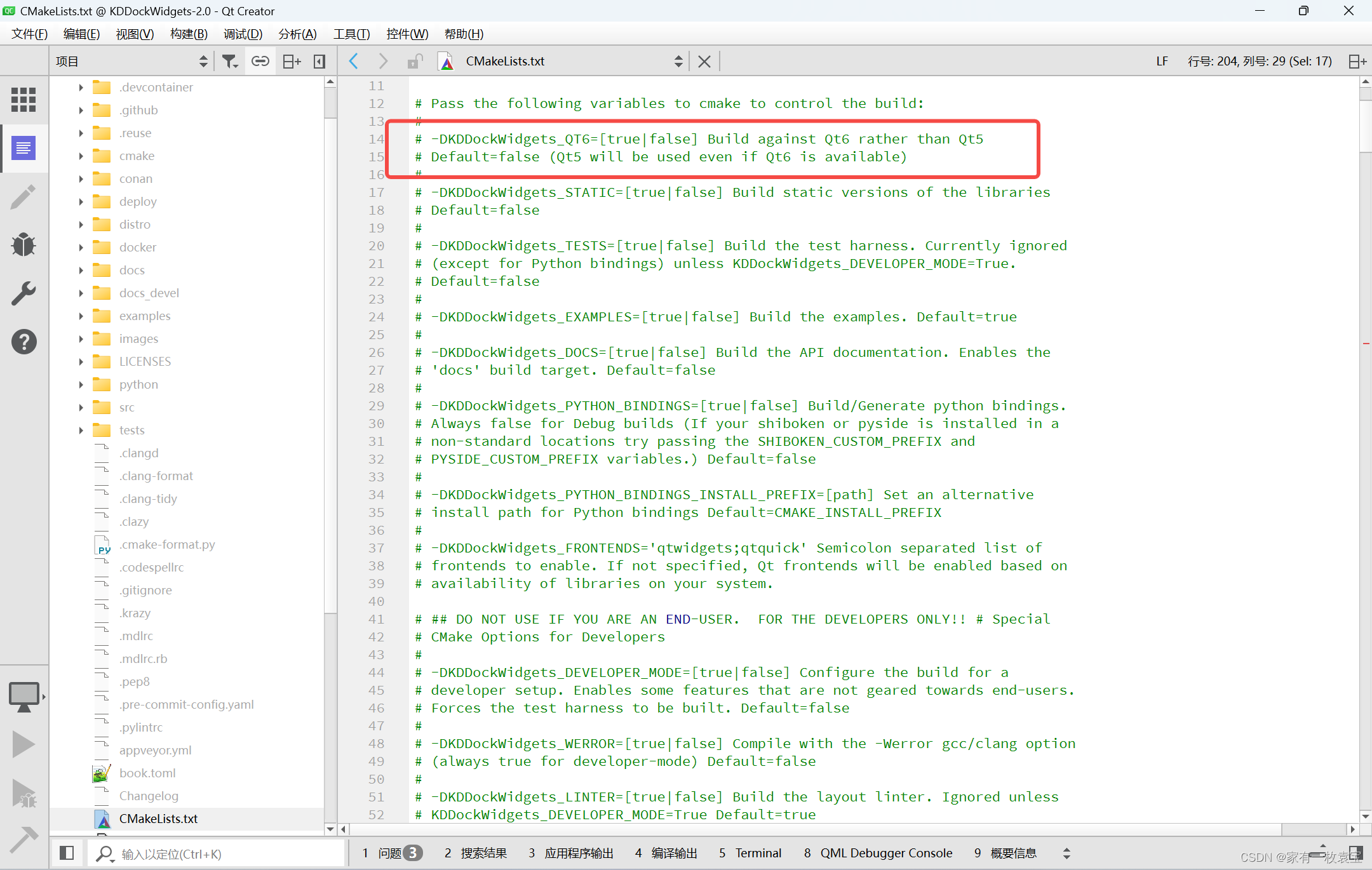
Task: Click the CMake file icon in the editor toolbar
Action: [x=447, y=61]
